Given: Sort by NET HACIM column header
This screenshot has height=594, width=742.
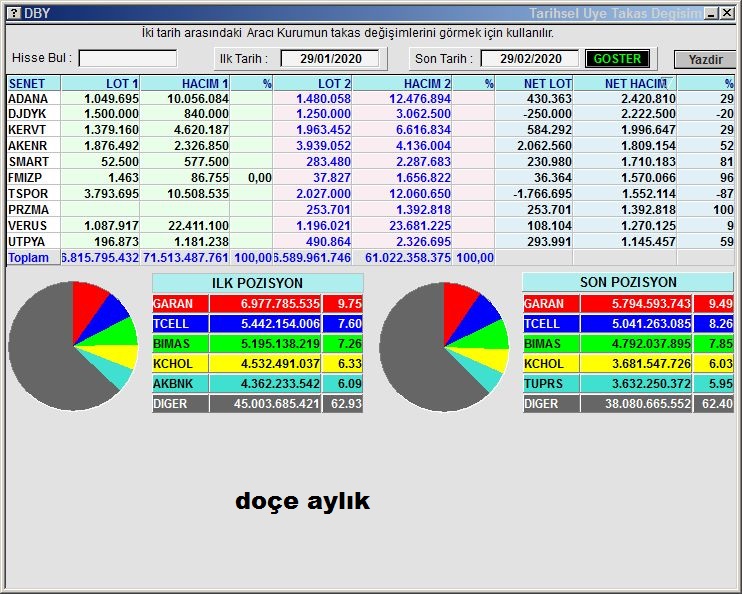Looking at the screenshot, I should pyautogui.click(x=625, y=83).
